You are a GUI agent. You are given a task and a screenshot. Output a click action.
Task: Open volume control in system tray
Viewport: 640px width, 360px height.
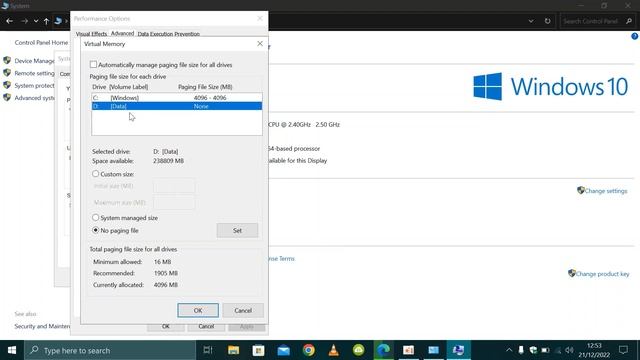(x=569, y=350)
